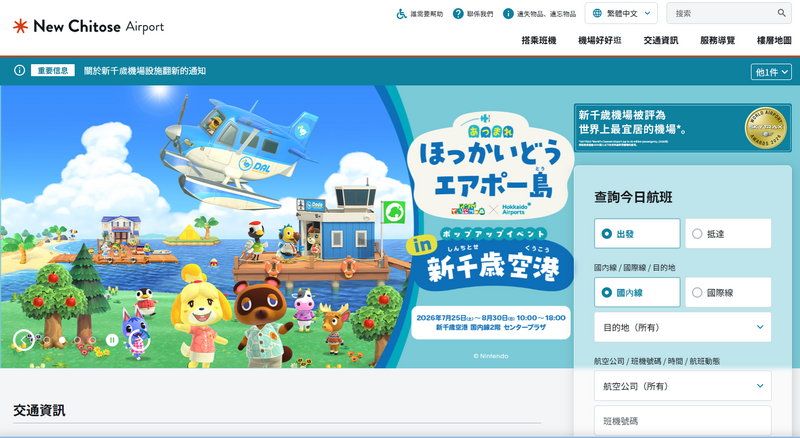The image size is (800, 438).
Task: Click the search magnifier icon
Action: [782, 13]
